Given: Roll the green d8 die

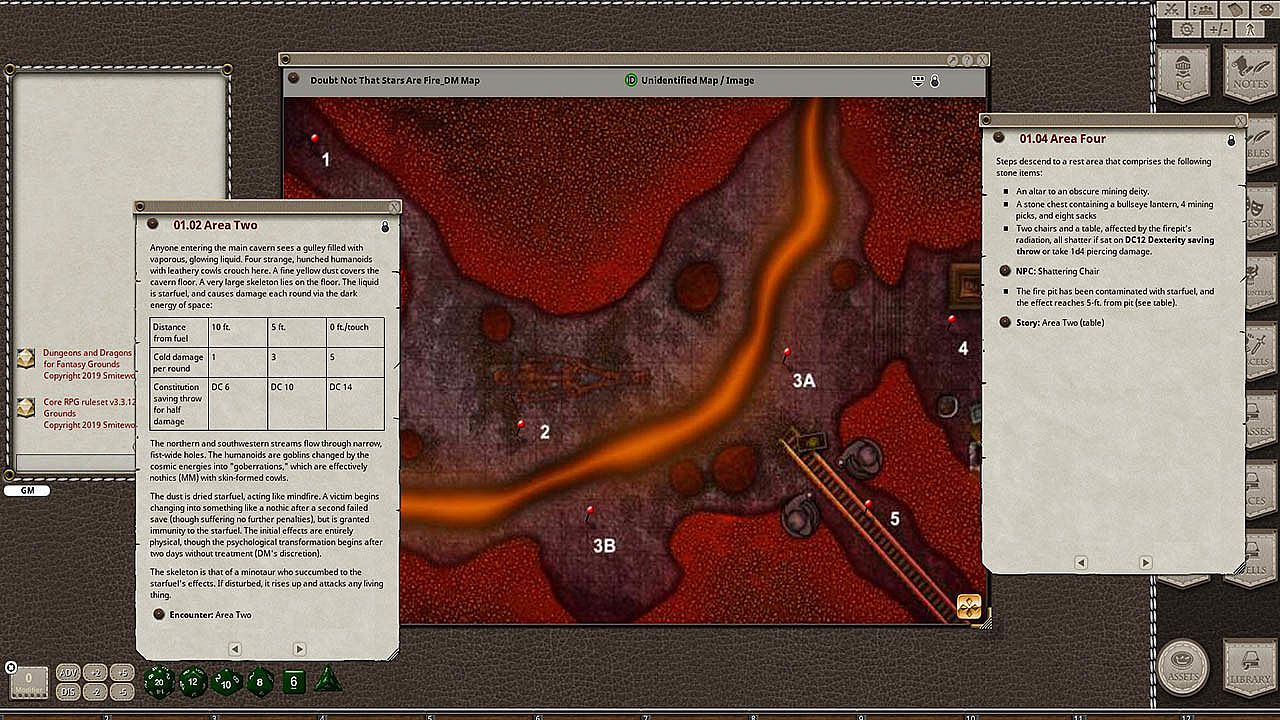Looking at the screenshot, I should [x=260, y=682].
